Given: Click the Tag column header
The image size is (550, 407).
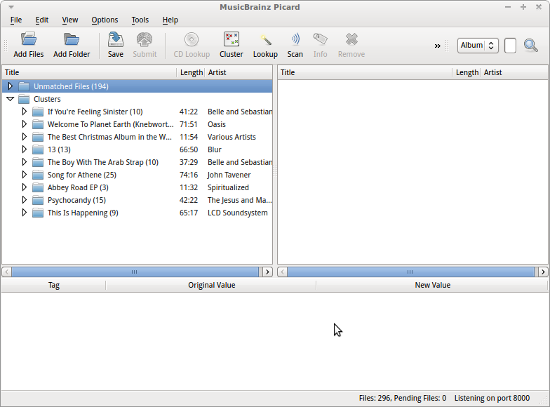Looking at the screenshot, I should pyautogui.click(x=54, y=285).
